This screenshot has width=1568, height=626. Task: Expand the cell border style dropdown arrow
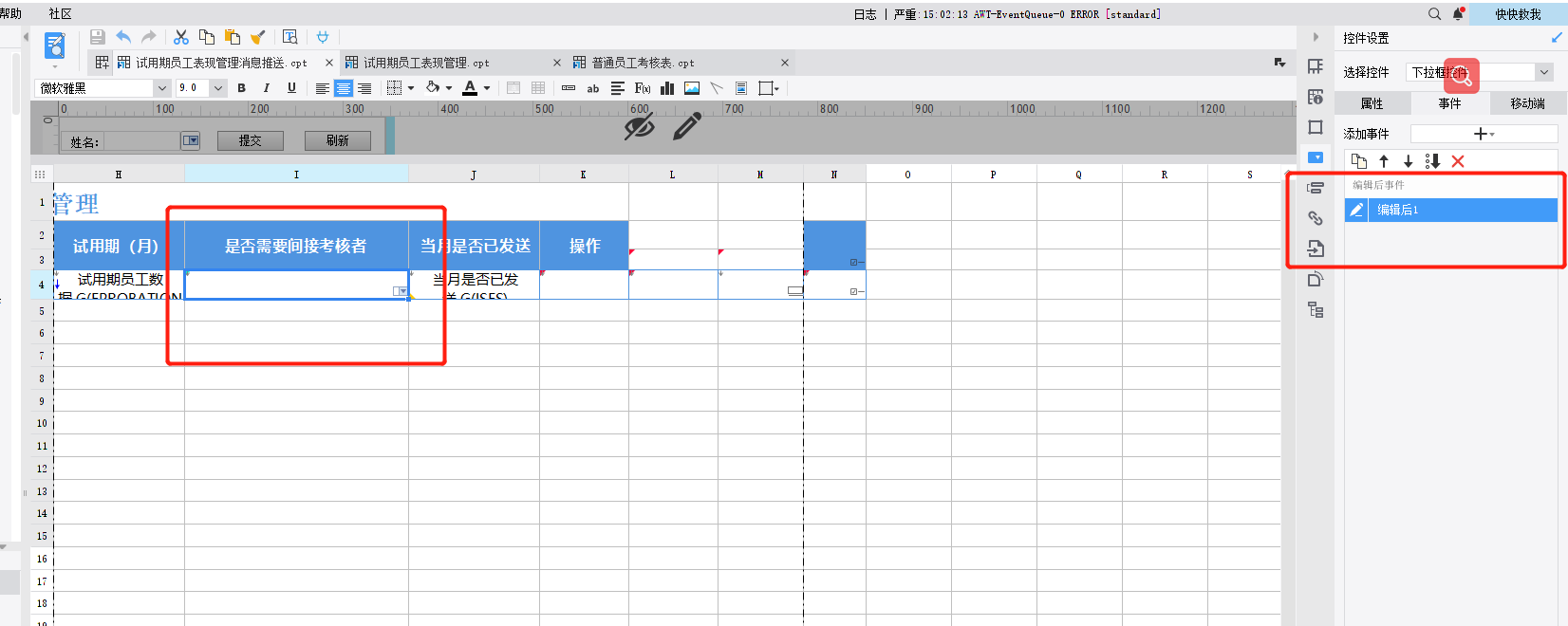411,88
